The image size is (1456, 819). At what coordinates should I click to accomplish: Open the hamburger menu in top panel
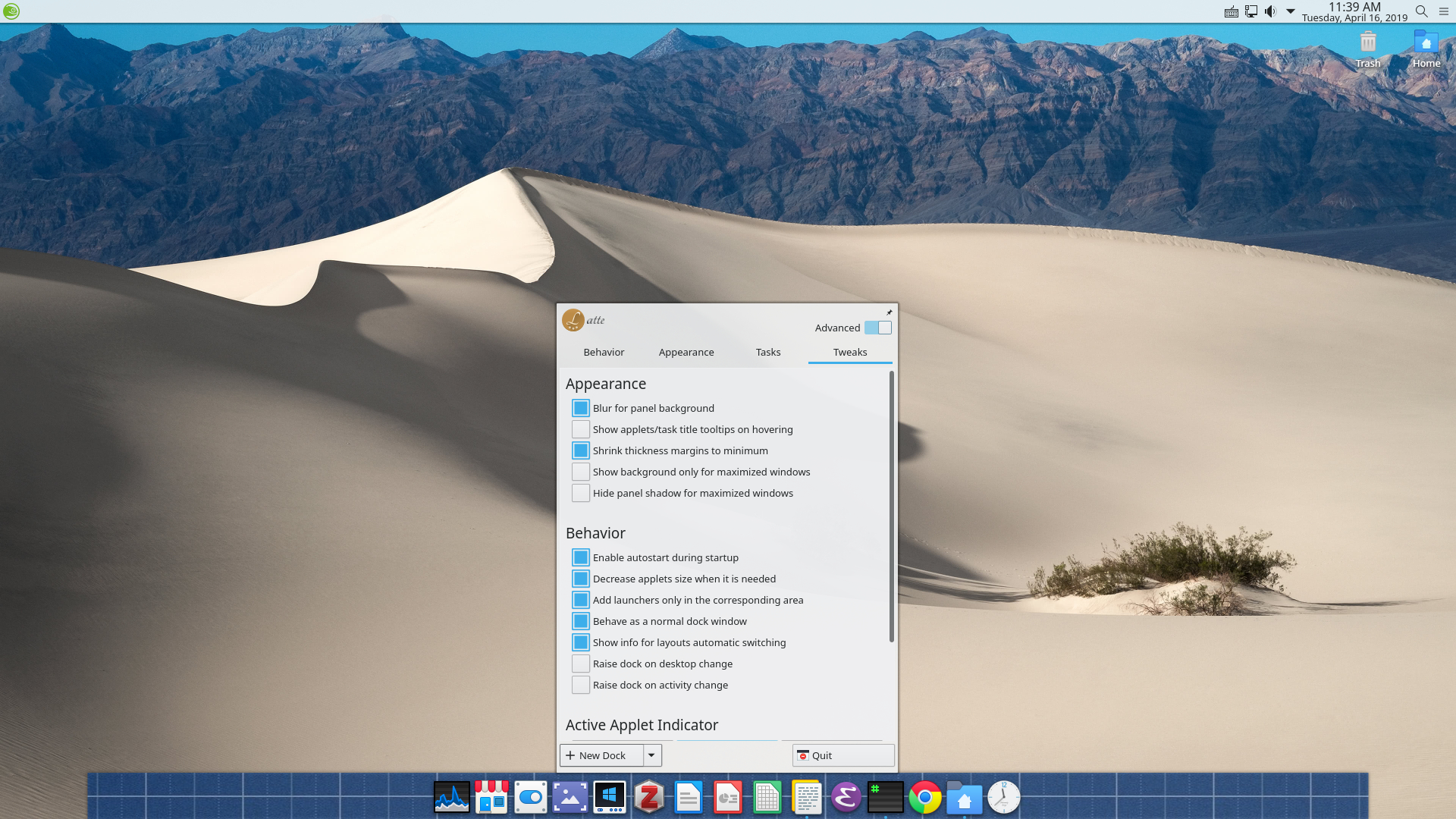tap(1444, 11)
